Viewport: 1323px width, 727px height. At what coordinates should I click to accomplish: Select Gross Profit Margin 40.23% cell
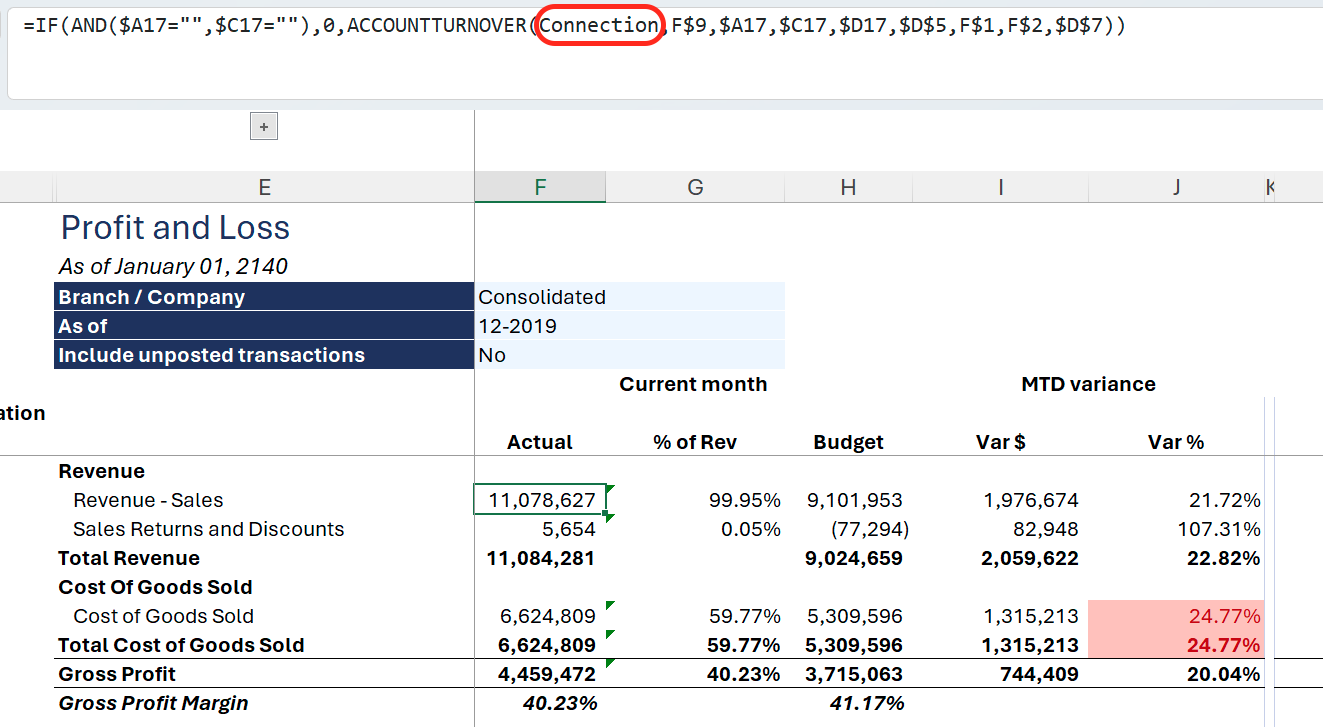pos(559,703)
